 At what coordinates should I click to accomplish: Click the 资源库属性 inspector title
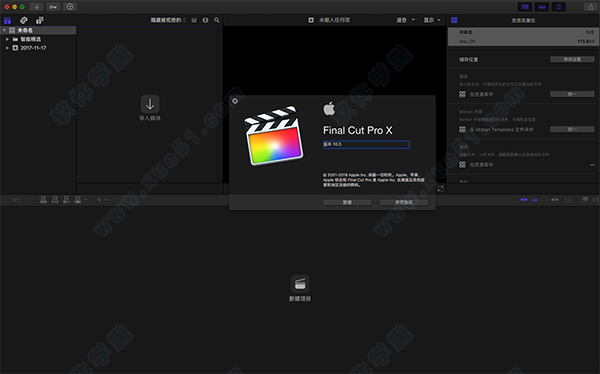(x=523, y=20)
